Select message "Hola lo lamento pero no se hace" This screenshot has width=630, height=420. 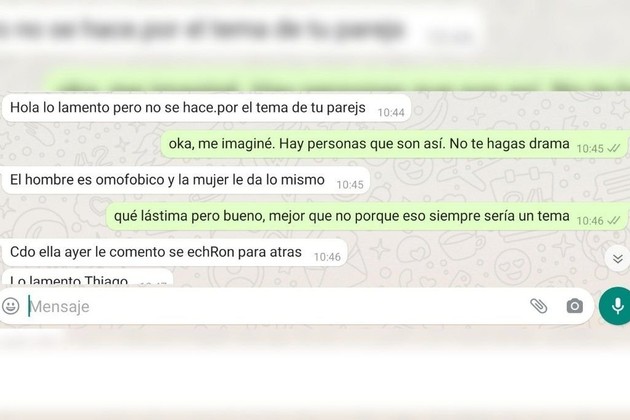pos(207,108)
